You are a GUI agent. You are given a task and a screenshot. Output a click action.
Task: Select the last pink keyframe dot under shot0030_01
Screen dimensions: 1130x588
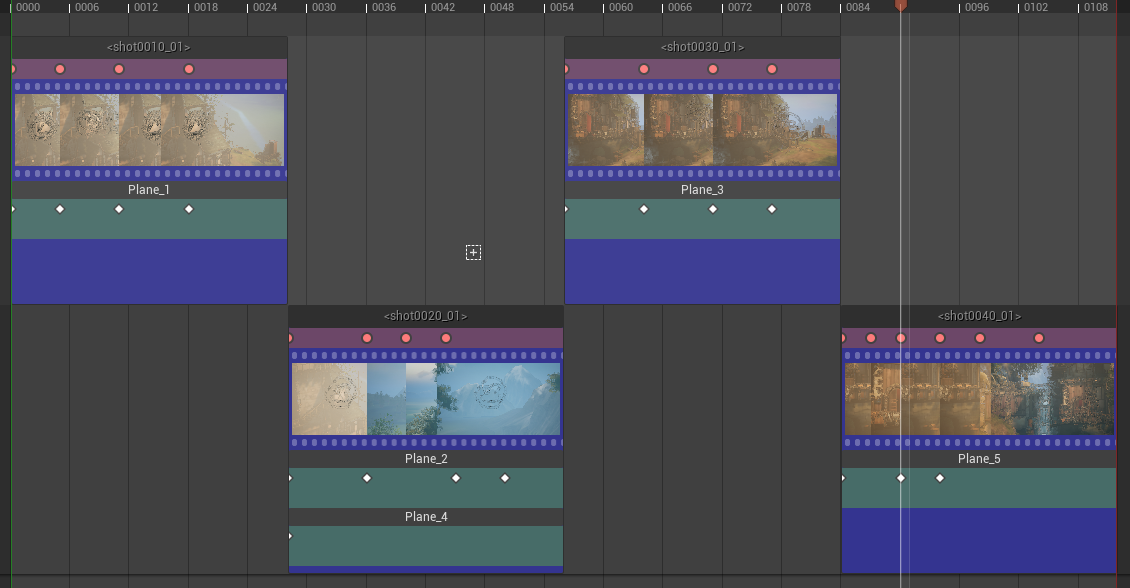pos(771,69)
